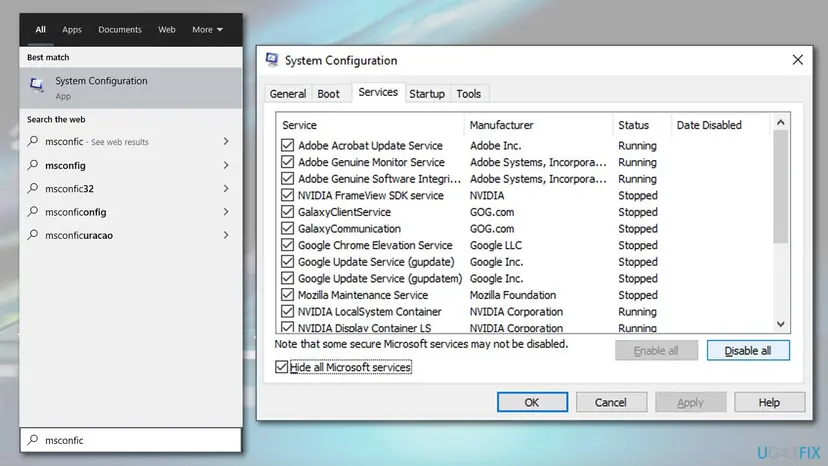
Task: Select the NVIDIA Corporation manufacturer cell for LocalSystem Container
Action: coord(516,312)
